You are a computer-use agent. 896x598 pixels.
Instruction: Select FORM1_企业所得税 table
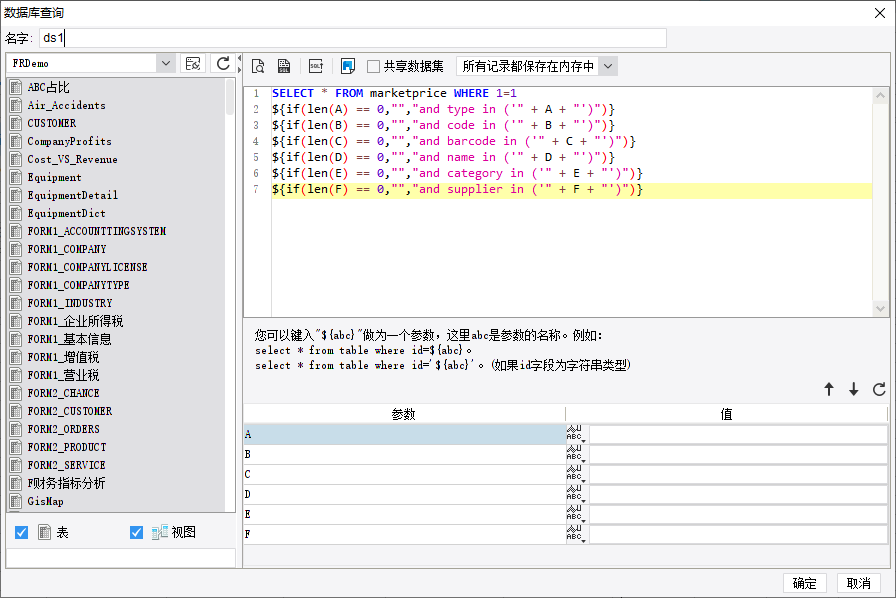[x=75, y=321]
